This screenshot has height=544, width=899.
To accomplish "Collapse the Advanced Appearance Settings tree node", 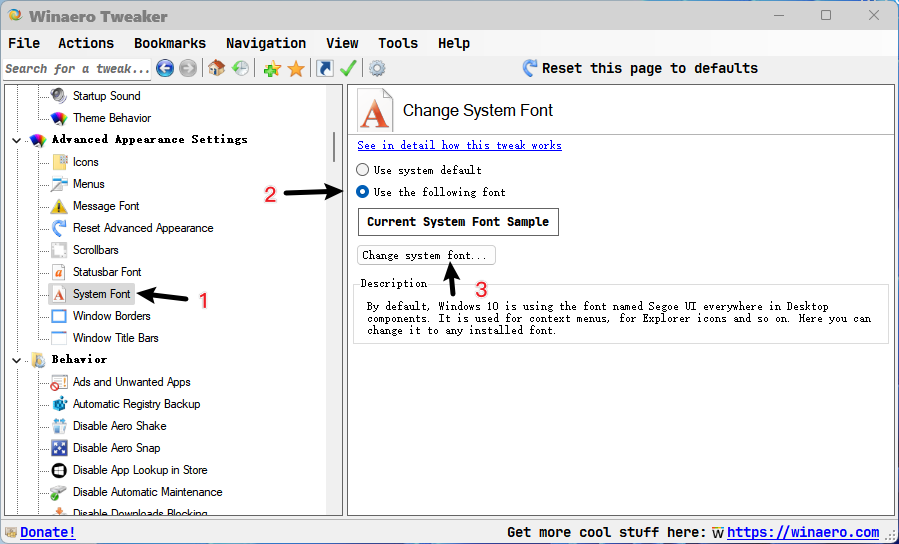I will coord(16,140).
